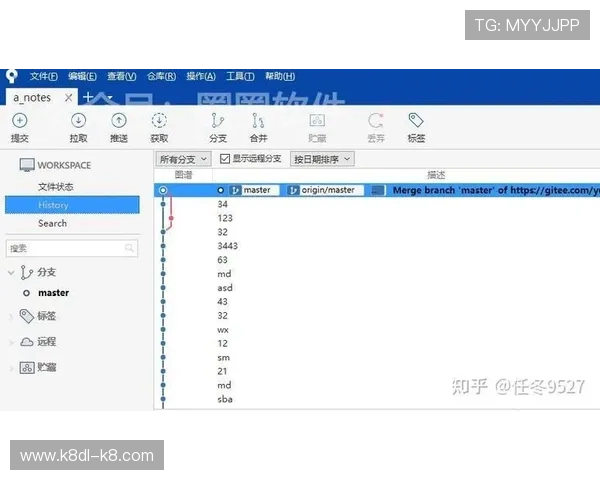Click the 分支 branch icon in sidebar
This screenshot has width=600, height=480.
pos(26,272)
